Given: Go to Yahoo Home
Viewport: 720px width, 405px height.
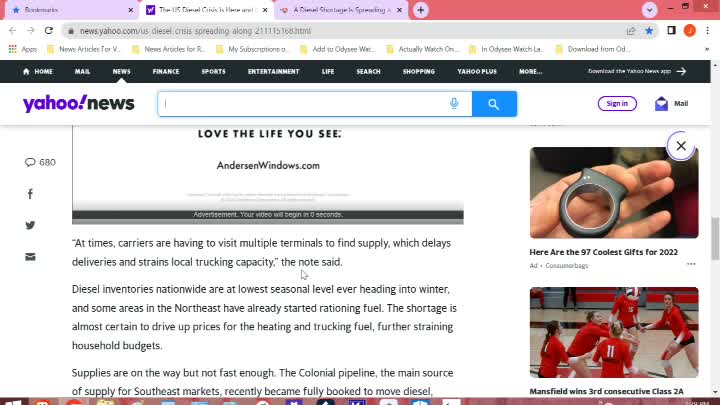Looking at the screenshot, I should point(38,72).
